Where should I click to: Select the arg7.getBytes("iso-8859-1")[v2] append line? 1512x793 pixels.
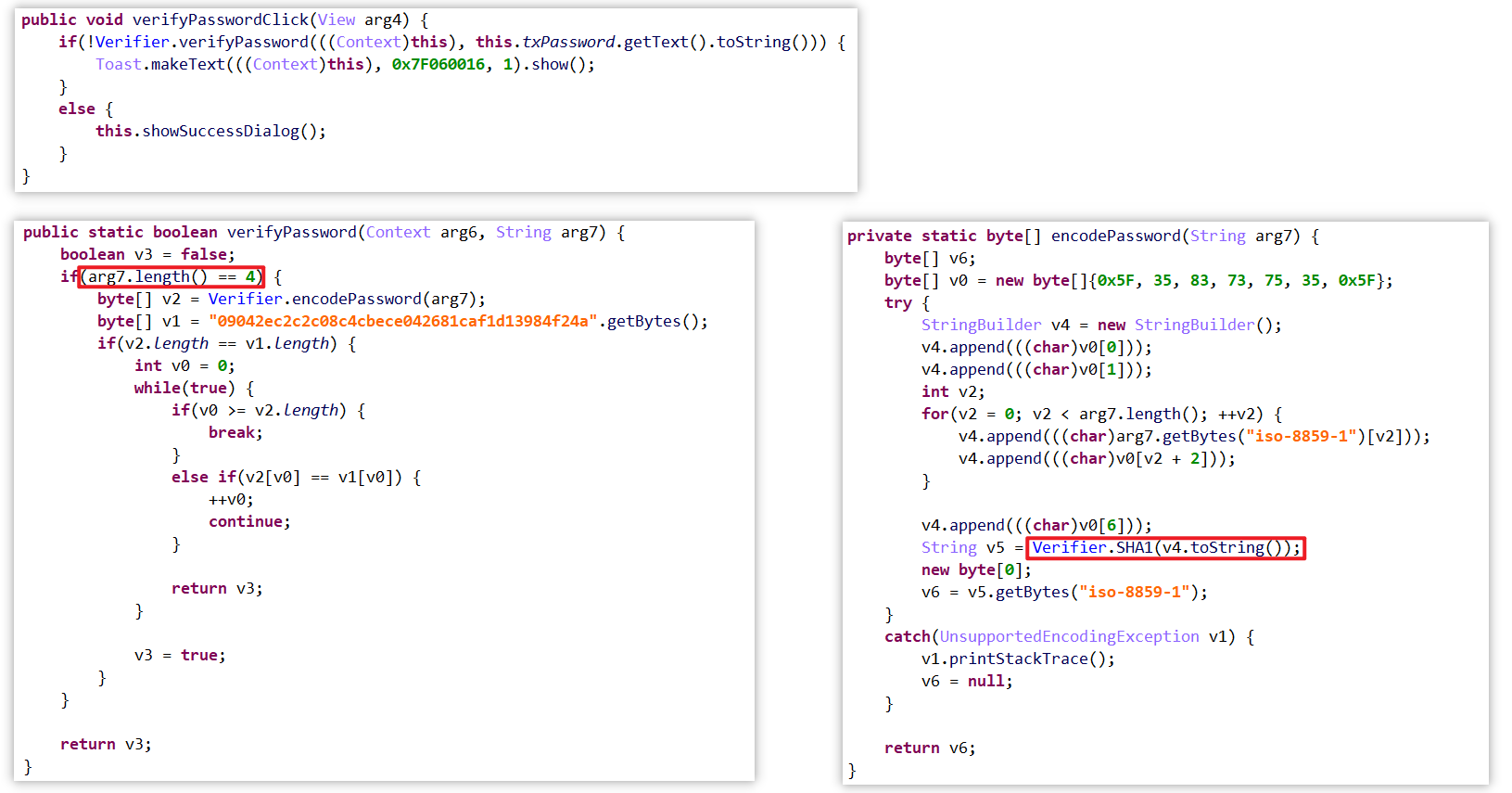(x=1195, y=436)
